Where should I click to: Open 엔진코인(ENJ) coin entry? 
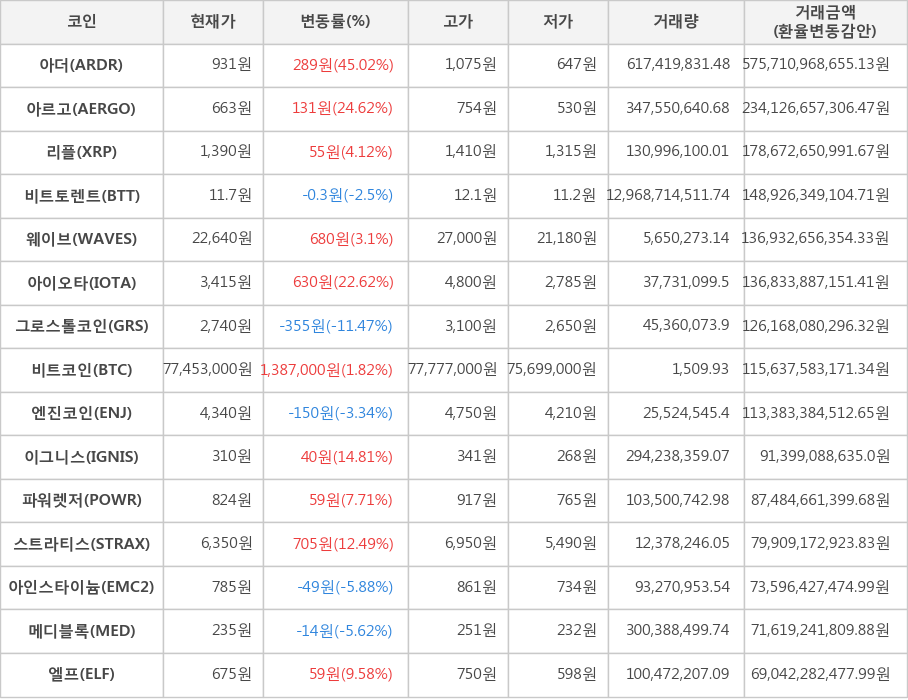coord(82,413)
